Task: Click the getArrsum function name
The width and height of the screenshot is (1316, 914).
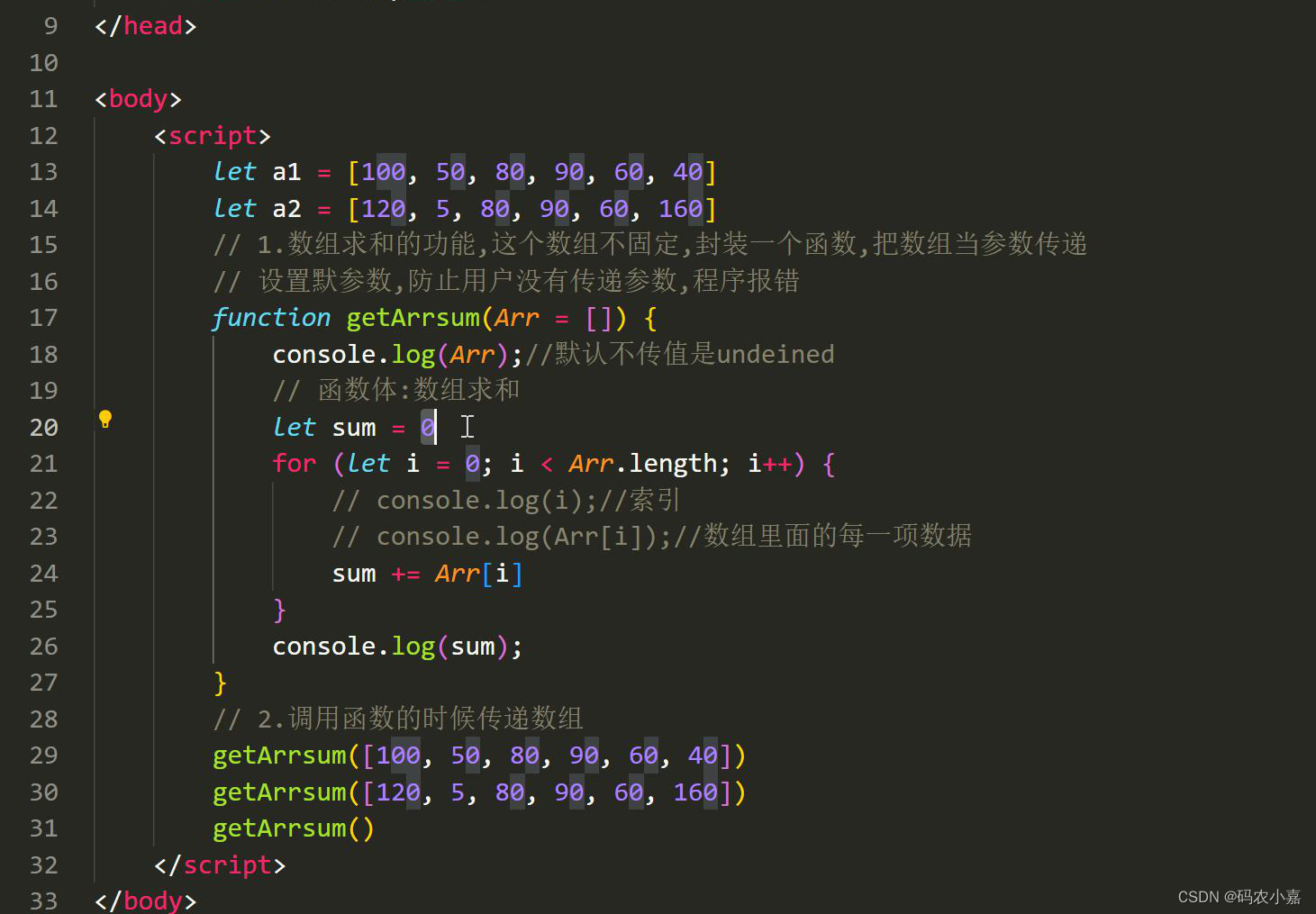Action: [412, 317]
